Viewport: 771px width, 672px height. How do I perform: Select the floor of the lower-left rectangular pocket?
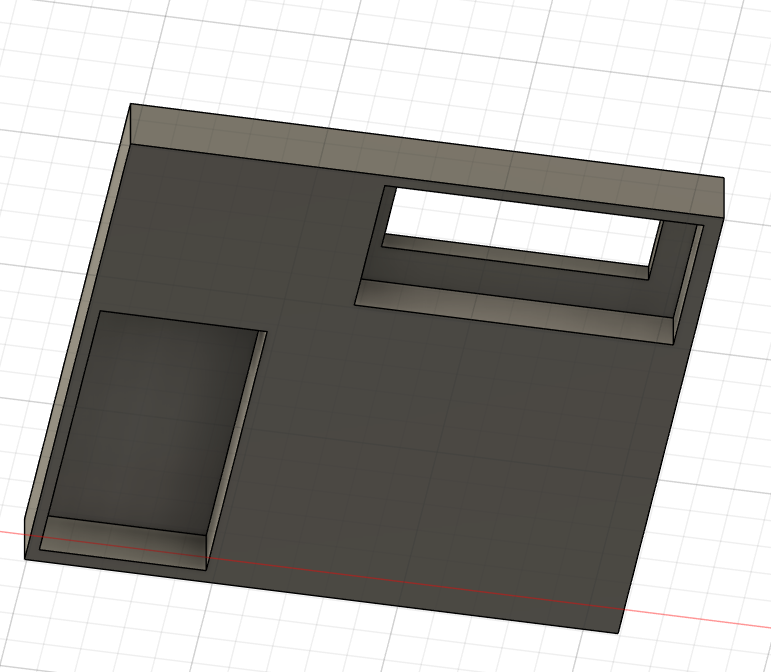click(x=152, y=423)
